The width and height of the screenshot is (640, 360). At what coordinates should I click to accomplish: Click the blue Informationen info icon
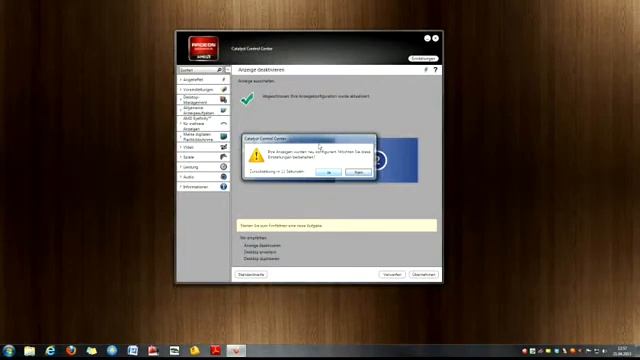pos(224,187)
